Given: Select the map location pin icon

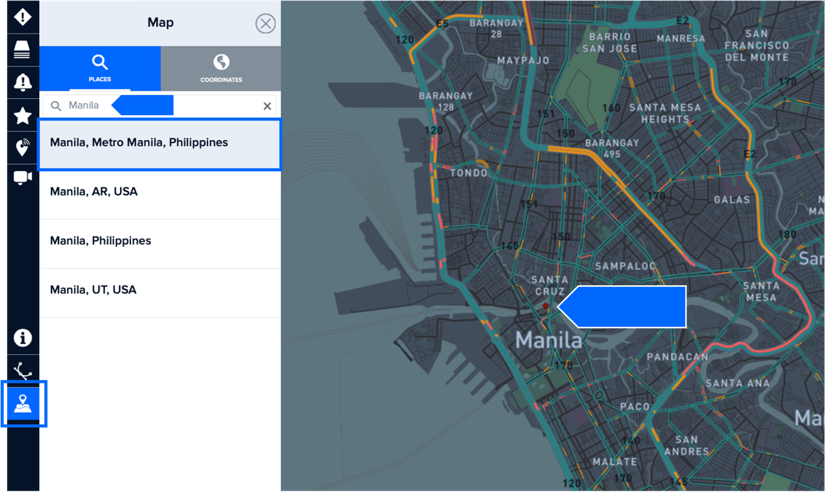Looking at the screenshot, I should [x=23, y=404].
